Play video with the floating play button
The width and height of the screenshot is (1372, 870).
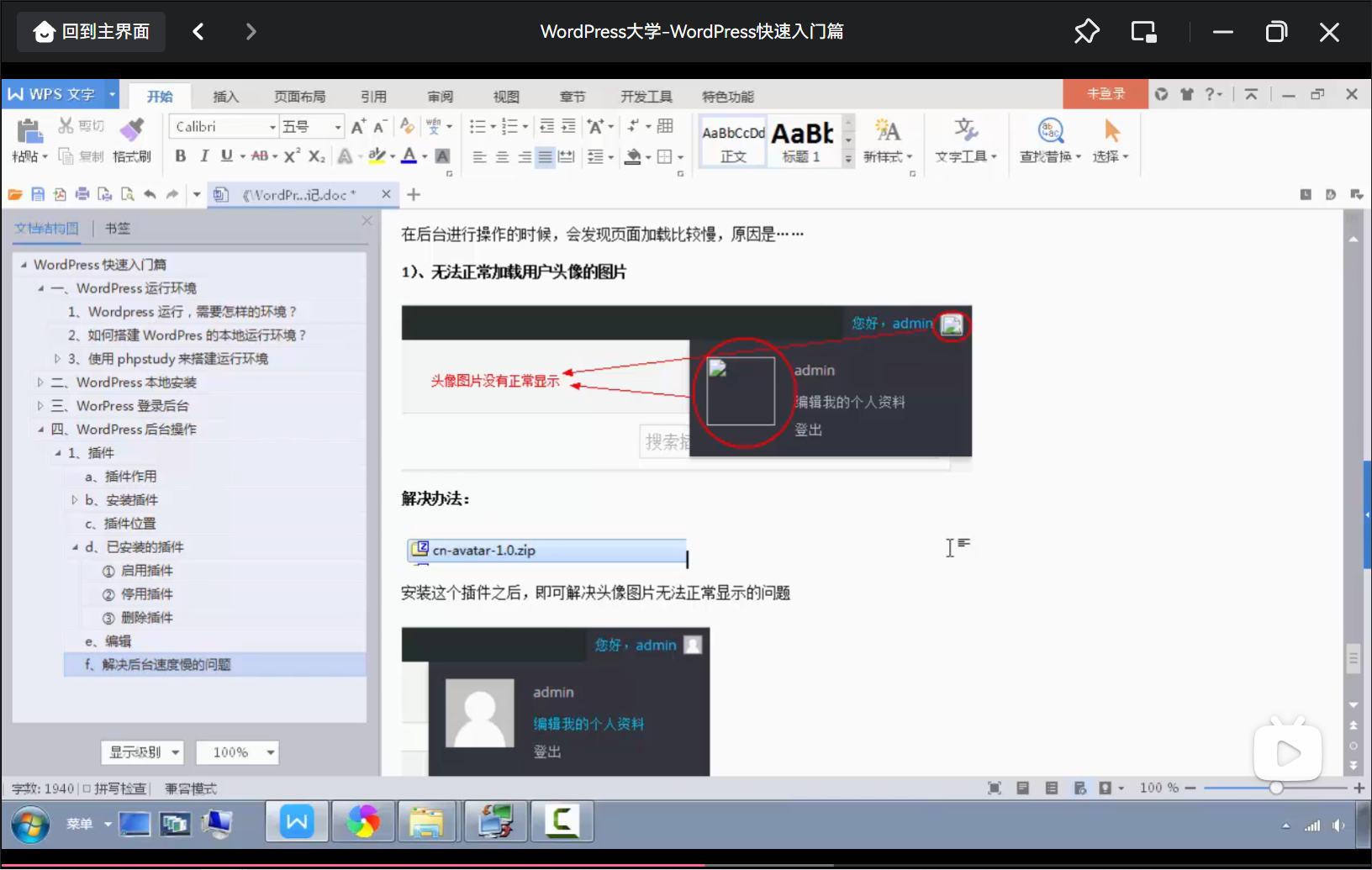[1287, 751]
